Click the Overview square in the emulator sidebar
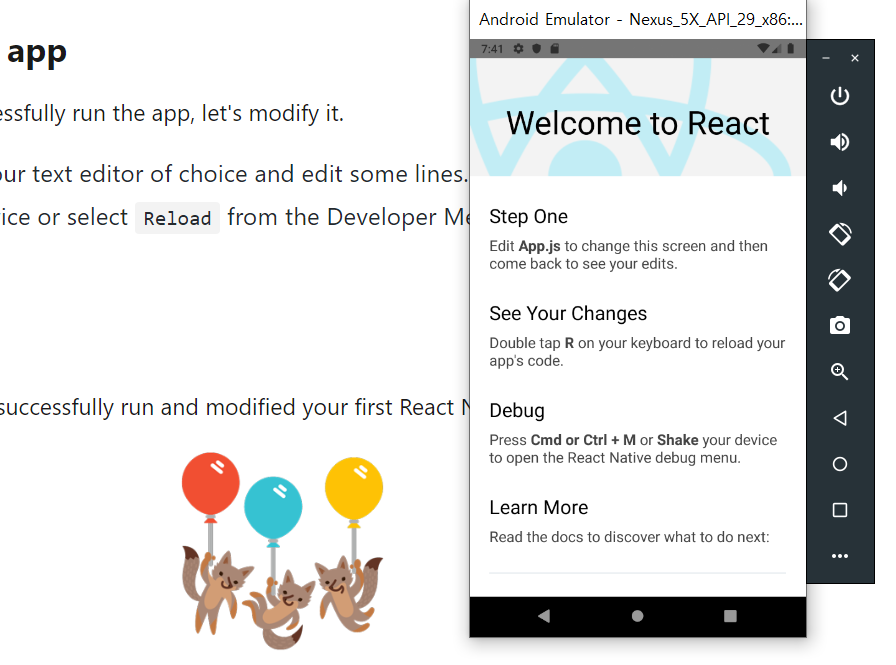Viewport: 896px width, 665px height. pyautogui.click(x=839, y=510)
